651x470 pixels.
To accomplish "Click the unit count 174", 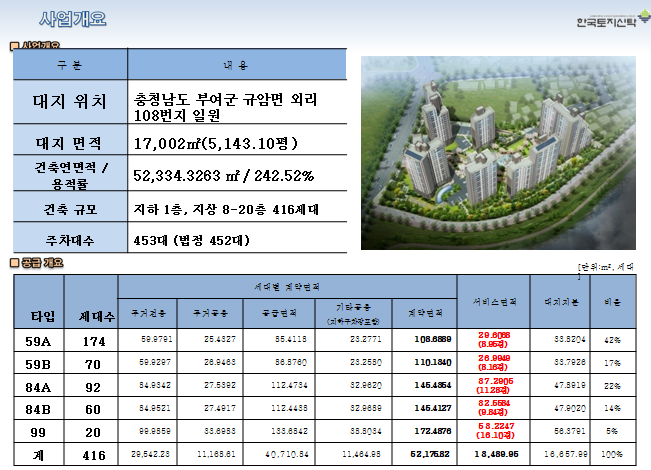I will point(94,341).
